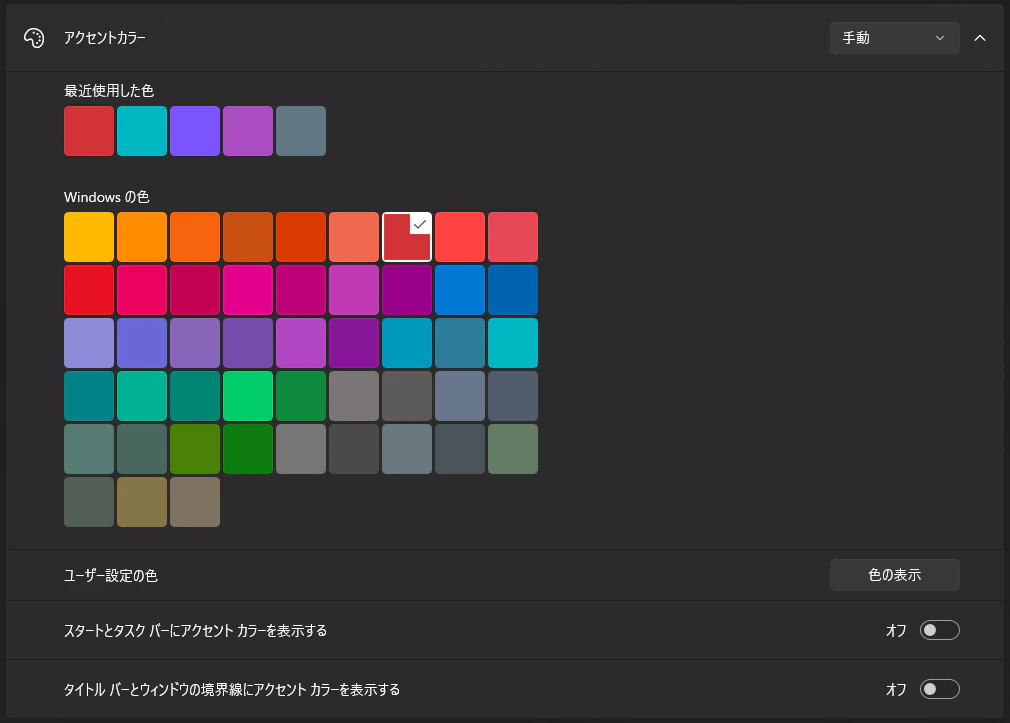Pick the violet recently used color

tap(195, 131)
